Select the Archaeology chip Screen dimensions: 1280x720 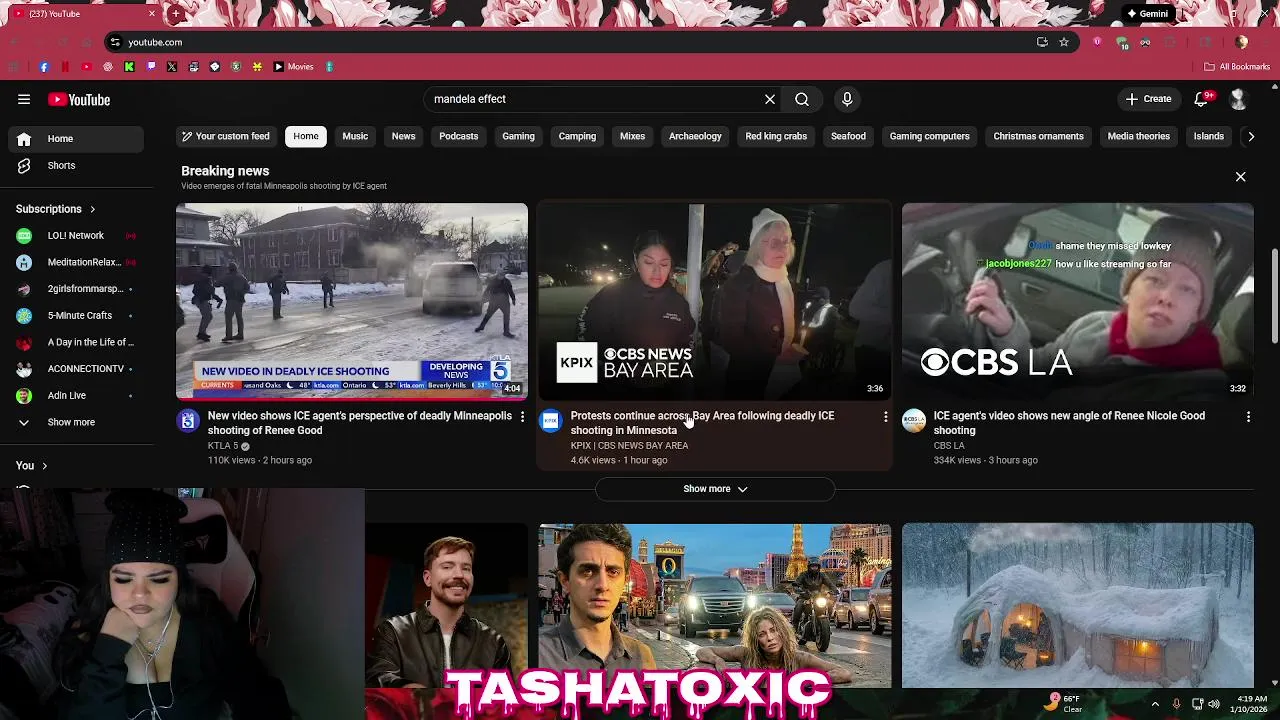[x=695, y=136]
